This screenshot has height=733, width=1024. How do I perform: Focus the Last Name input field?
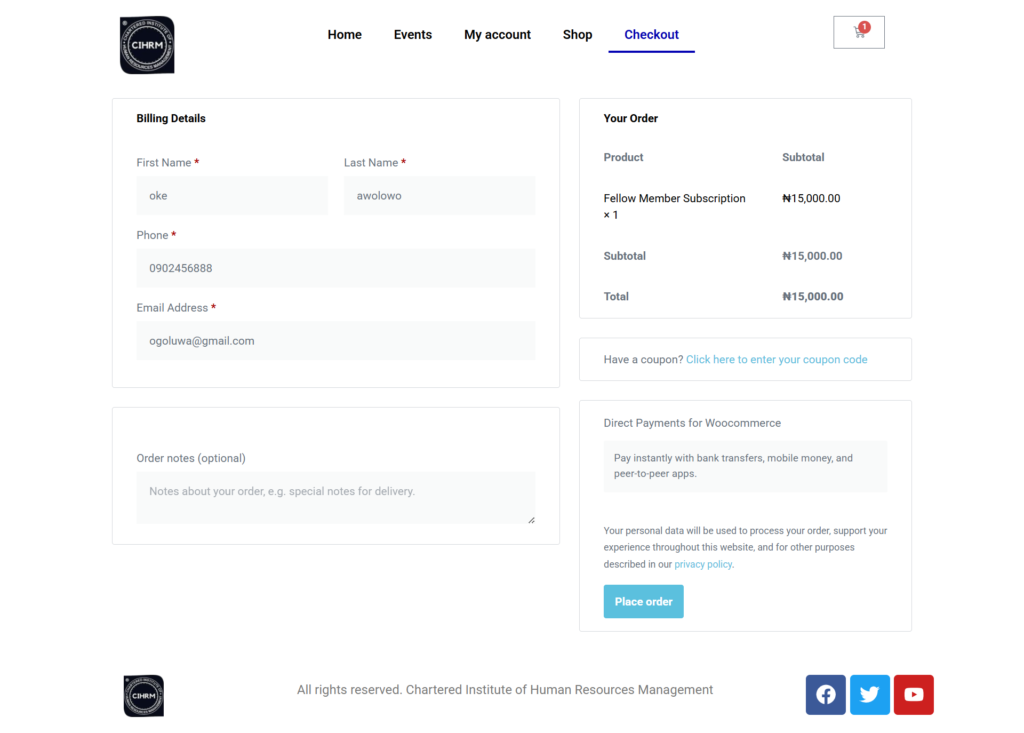[439, 196]
